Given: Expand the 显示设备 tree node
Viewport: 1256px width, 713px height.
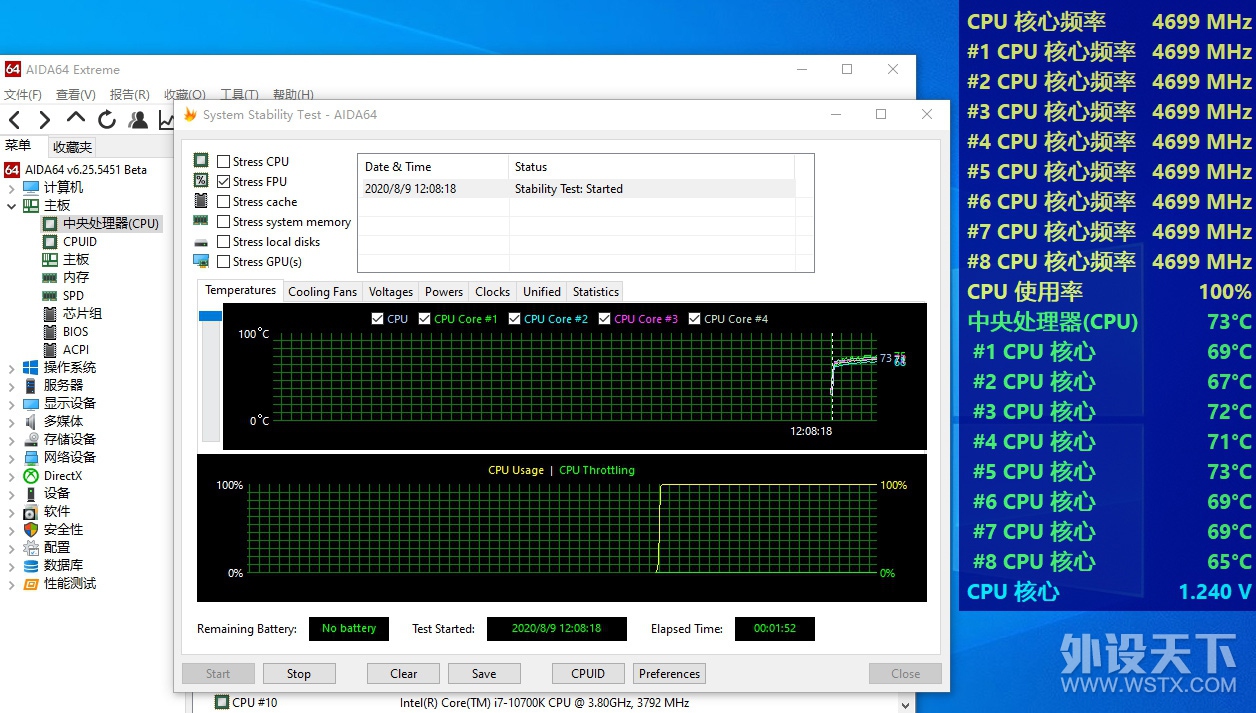Looking at the screenshot, I should pos(11,403).
